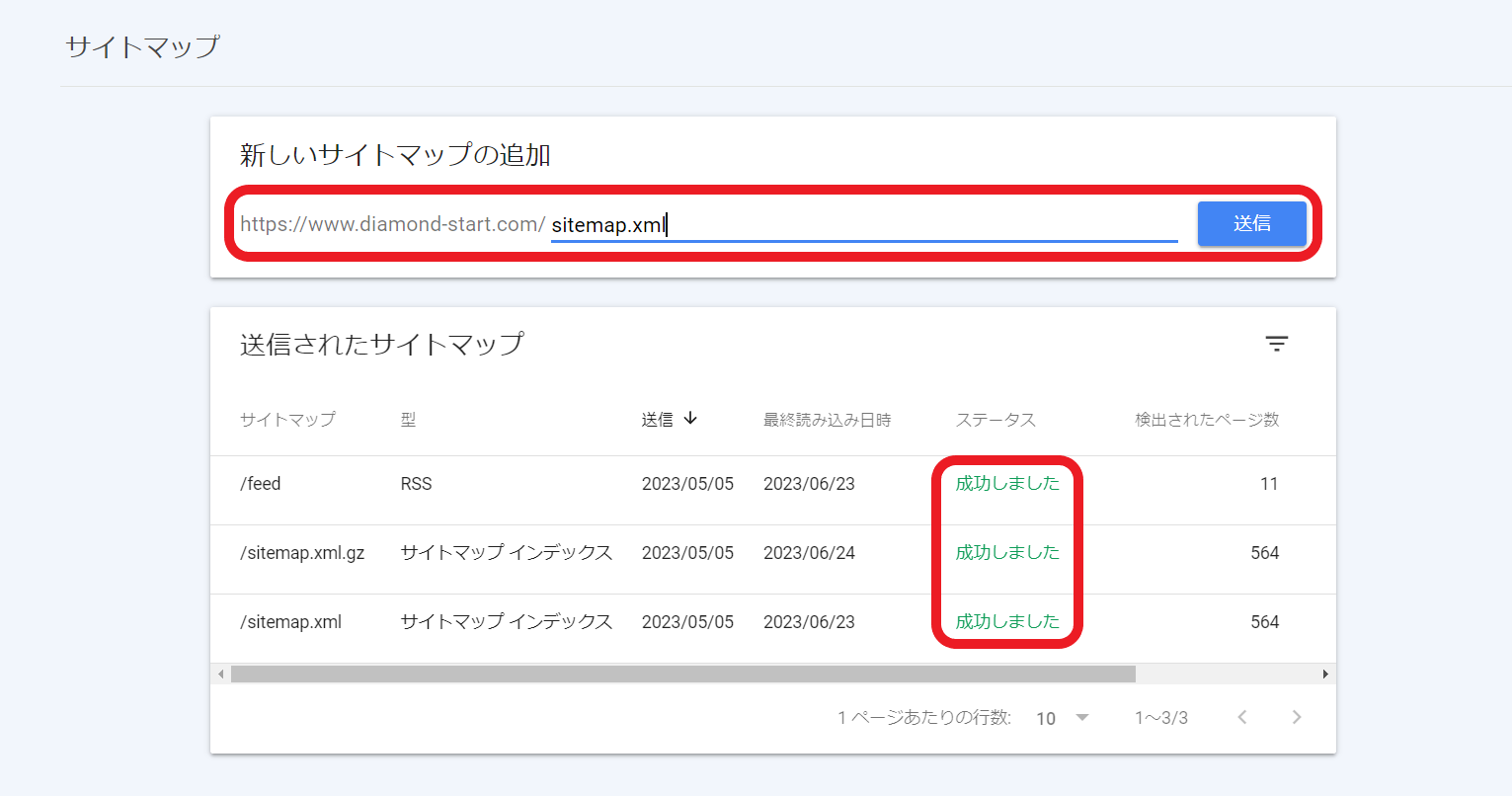1512x796 pixels.
Task: Click the サイトマップ page title
Action: [142, 46]
